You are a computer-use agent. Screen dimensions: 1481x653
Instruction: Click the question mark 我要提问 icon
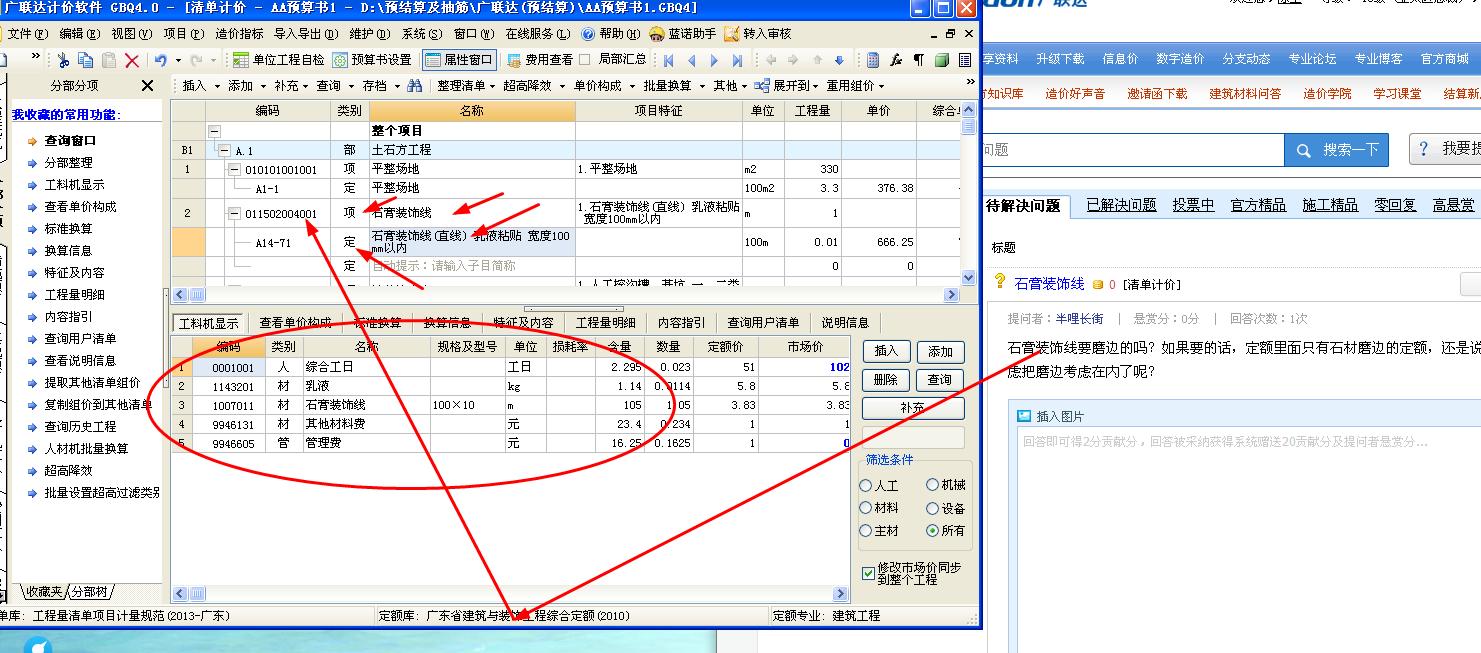pyautogui.click(x=1425, y=149)
